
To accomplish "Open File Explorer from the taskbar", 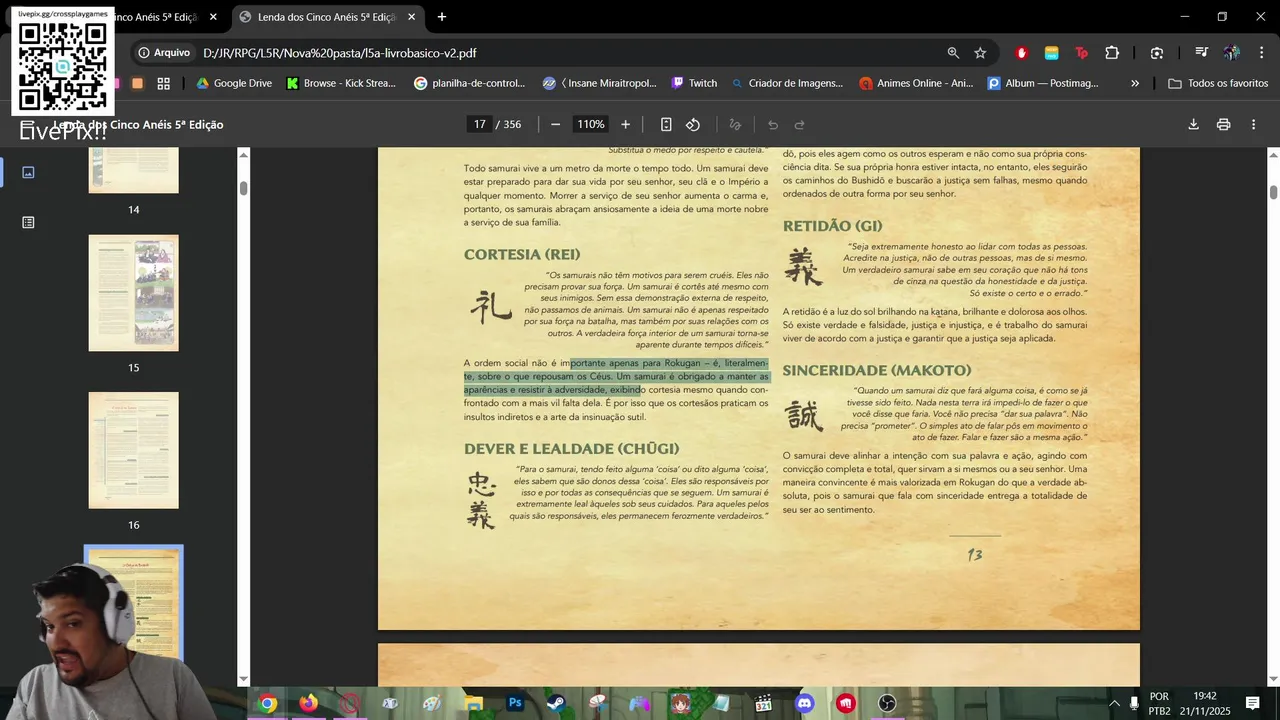I will click(x=473, y=703).
